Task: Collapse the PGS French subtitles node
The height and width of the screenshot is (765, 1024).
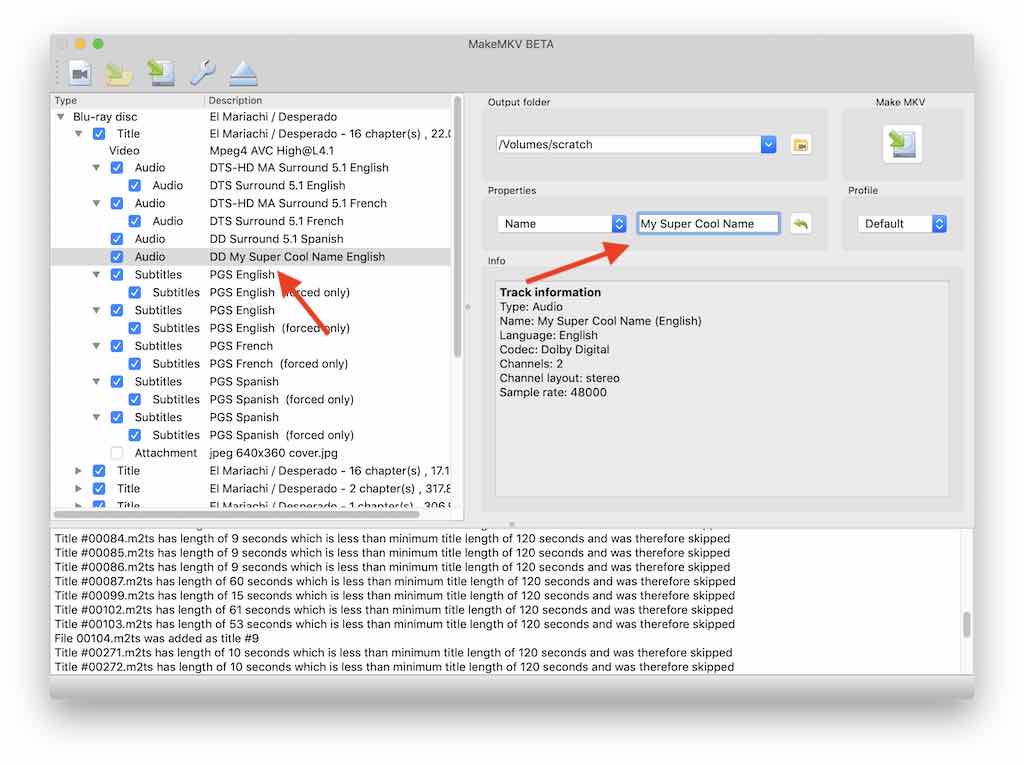Action: (96, 346)
